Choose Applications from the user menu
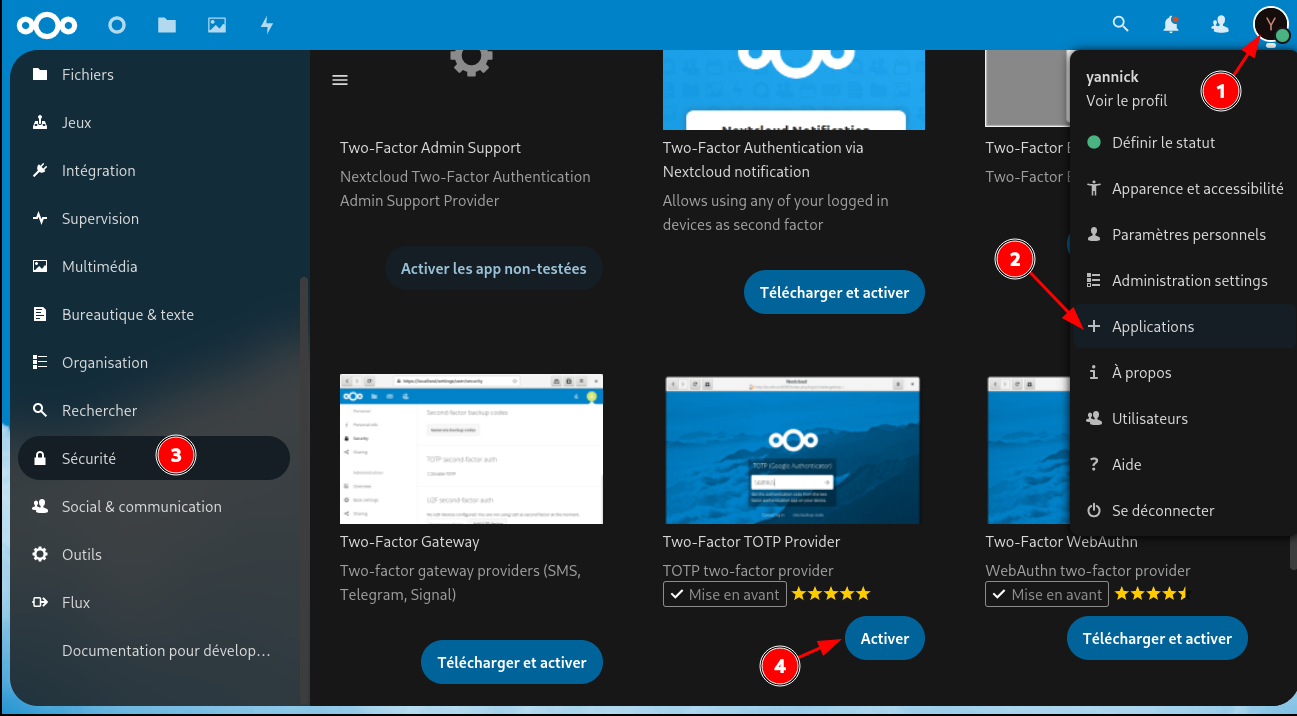This screenshot has width=1297, height=716. (1153, 327)
